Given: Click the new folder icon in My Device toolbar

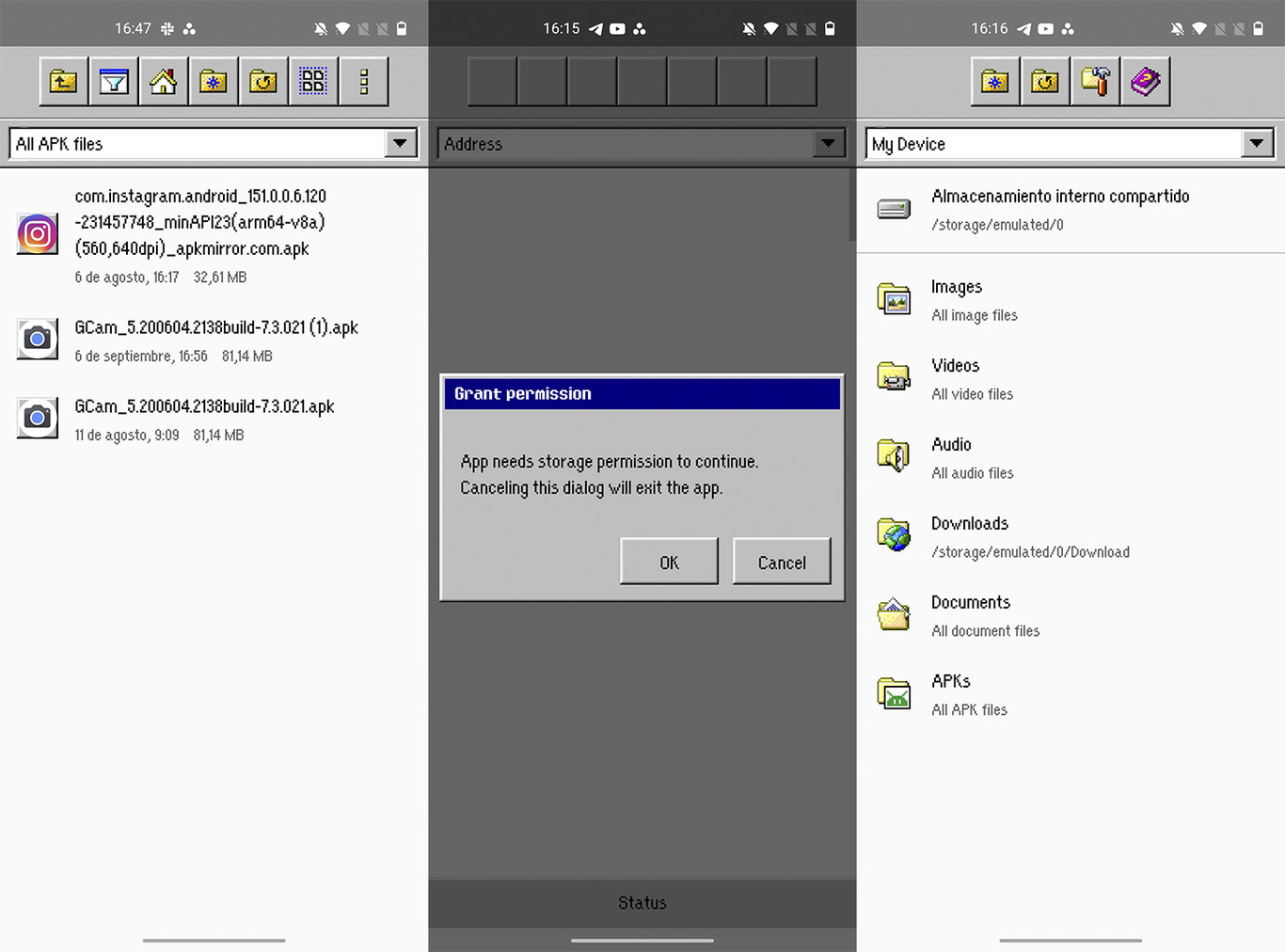Looking at the screenshot, I should tap(995, 82).
